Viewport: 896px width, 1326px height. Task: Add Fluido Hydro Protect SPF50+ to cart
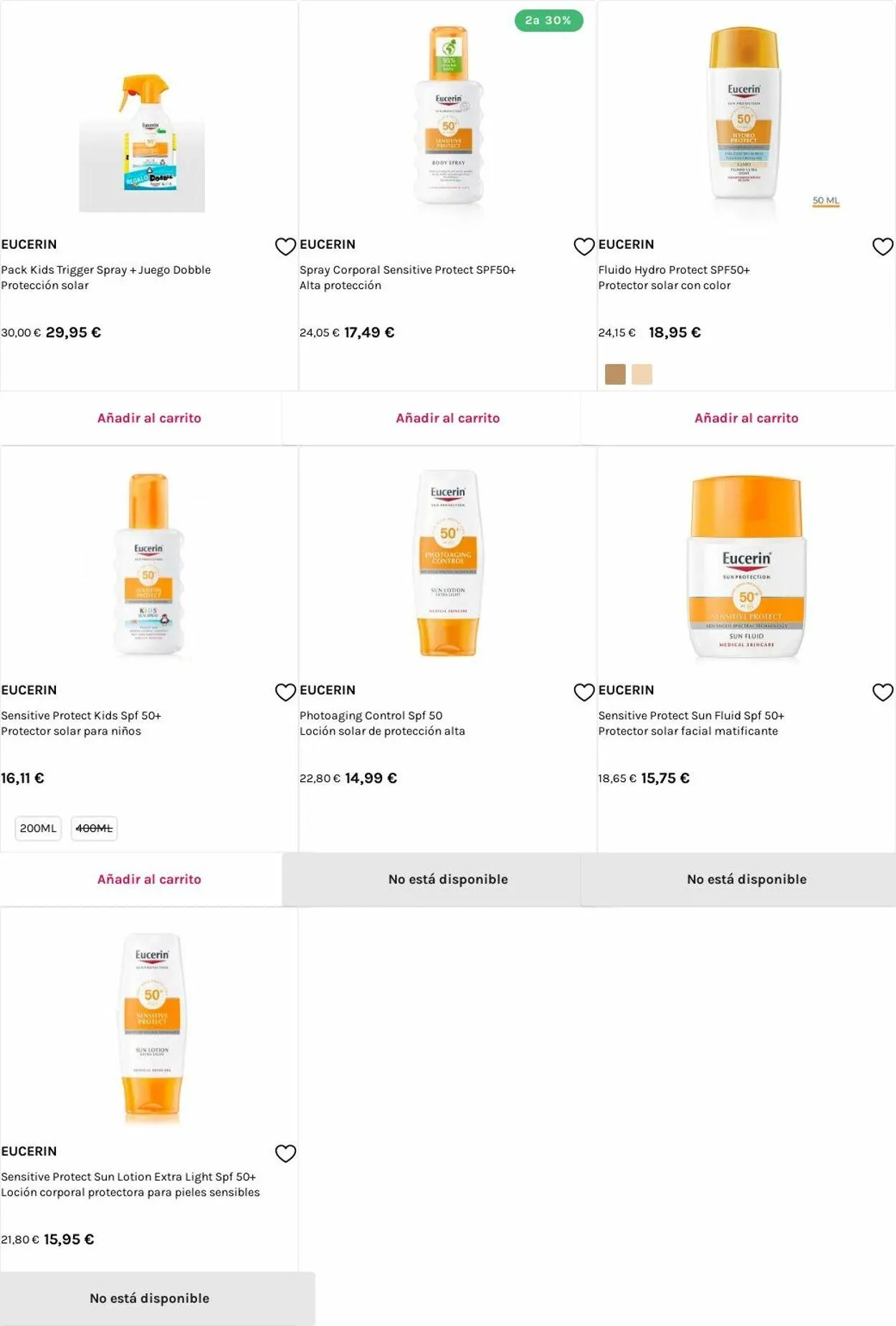coord(746,418)
